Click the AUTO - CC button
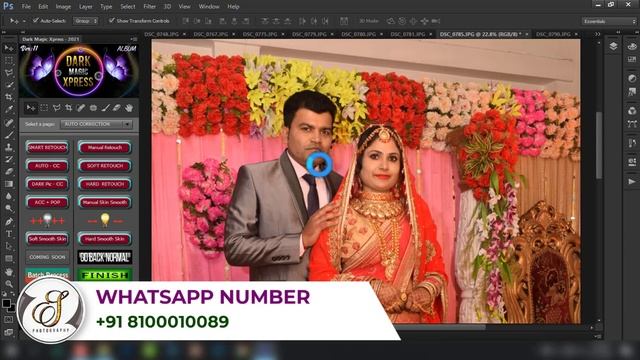640x360 pixels. tap(47, 166)
